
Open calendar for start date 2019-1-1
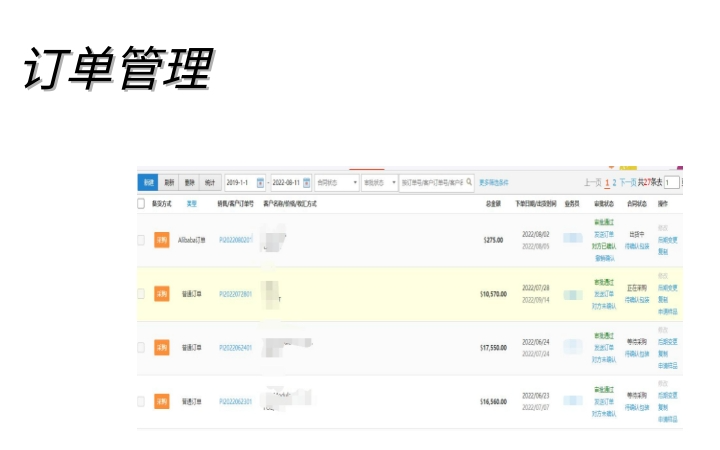[x=260, y=182]
